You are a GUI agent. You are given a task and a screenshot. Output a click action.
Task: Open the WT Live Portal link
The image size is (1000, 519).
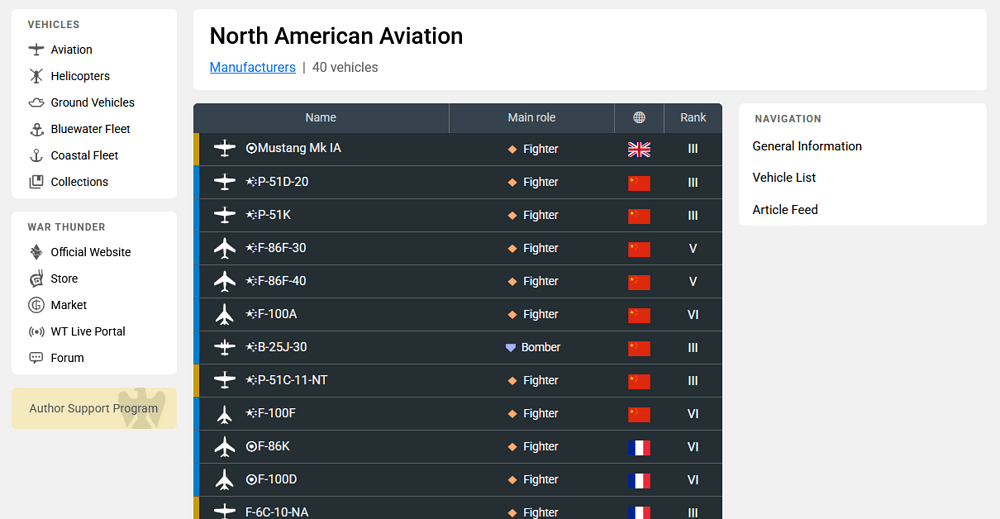click(x=88, y=332)
